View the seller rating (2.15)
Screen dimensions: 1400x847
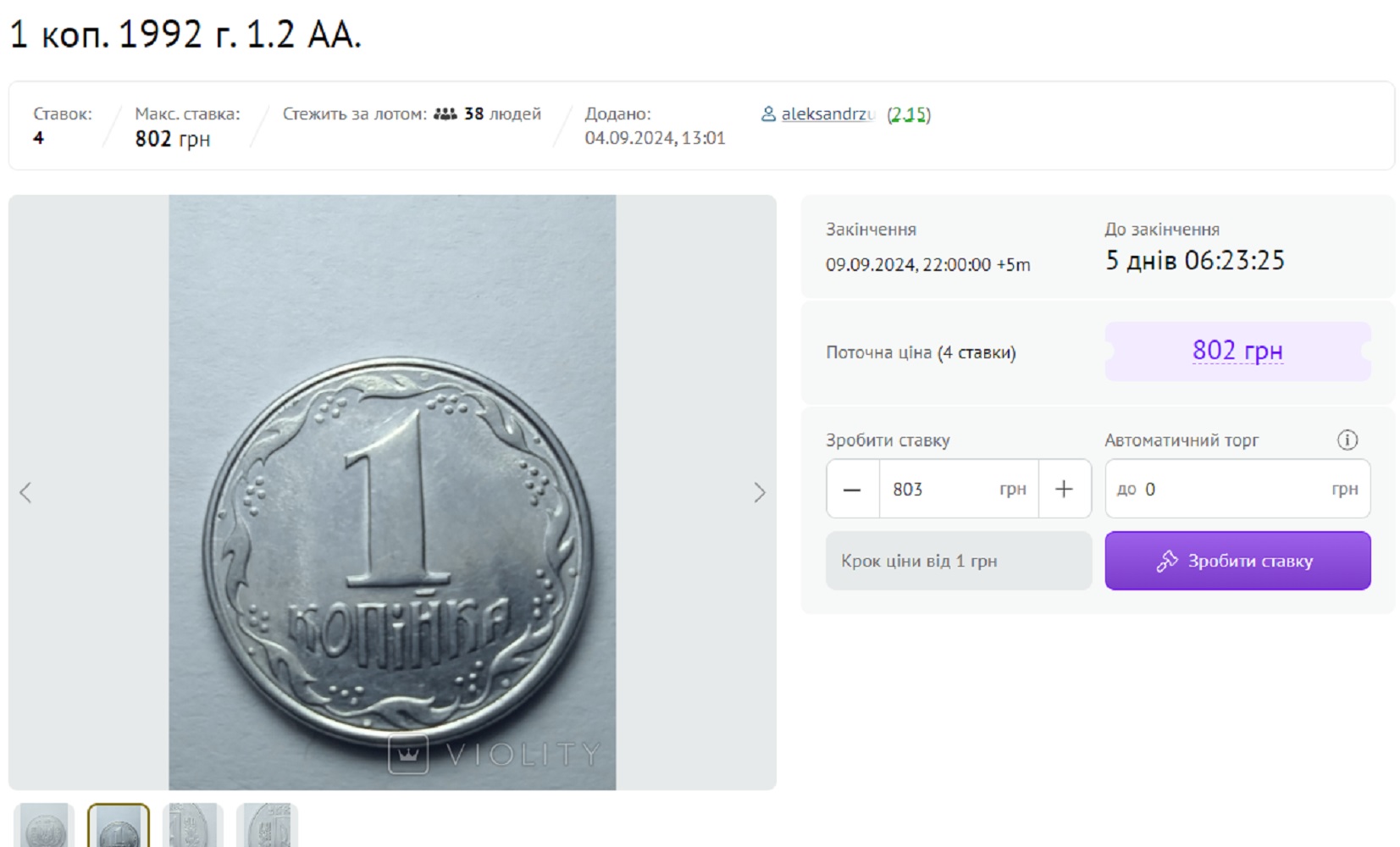pos(908,114)
